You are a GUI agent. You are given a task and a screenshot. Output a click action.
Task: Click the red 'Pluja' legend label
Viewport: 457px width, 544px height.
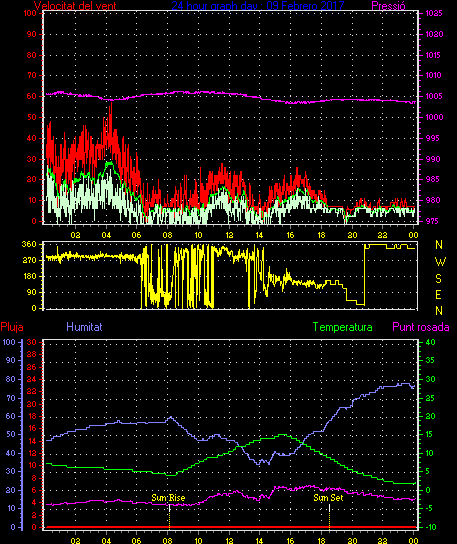[12, 327]
